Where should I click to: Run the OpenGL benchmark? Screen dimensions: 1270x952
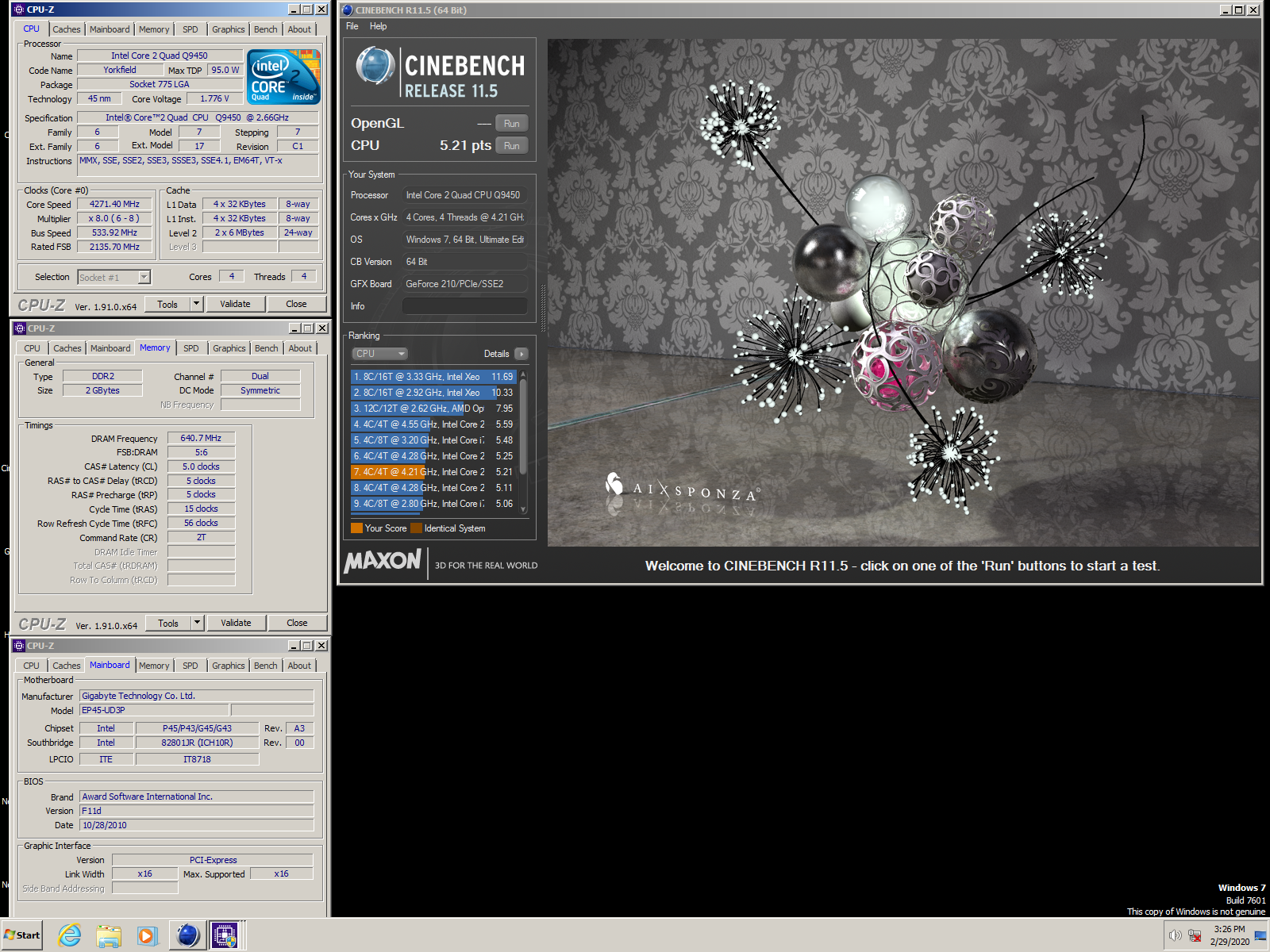[x=512, y=124]
